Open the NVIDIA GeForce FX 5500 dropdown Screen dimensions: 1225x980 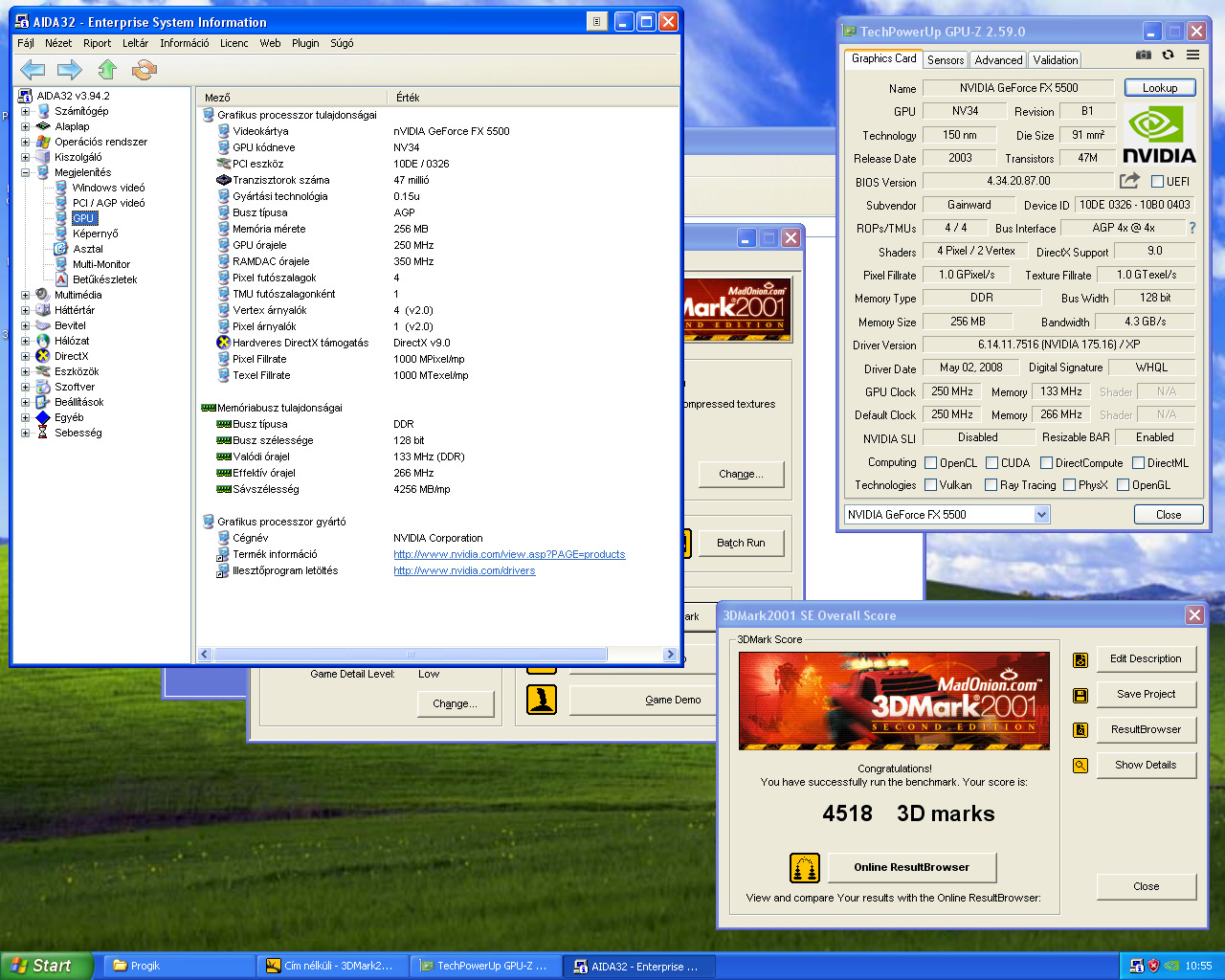tap(1041, 515)
